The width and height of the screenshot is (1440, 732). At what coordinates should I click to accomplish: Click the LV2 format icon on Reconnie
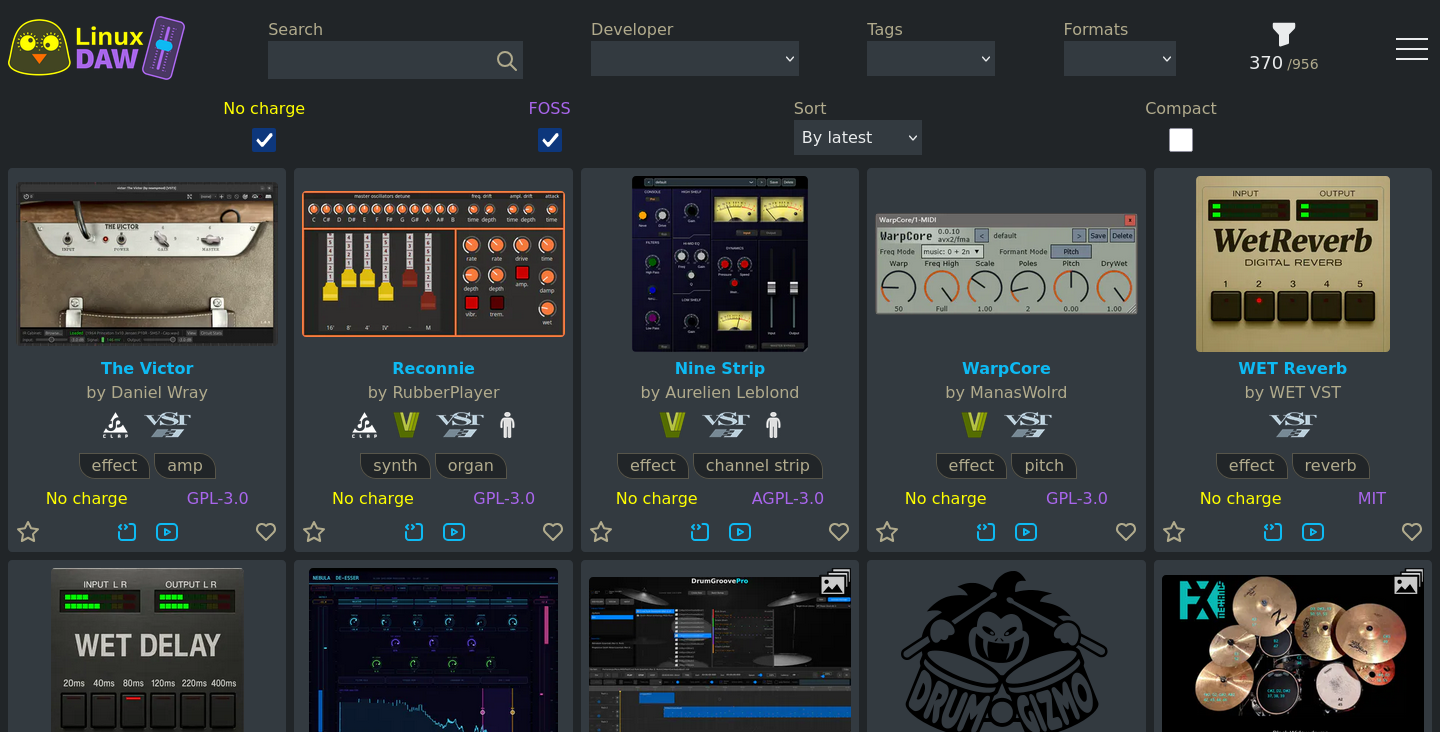coord(406,425)
